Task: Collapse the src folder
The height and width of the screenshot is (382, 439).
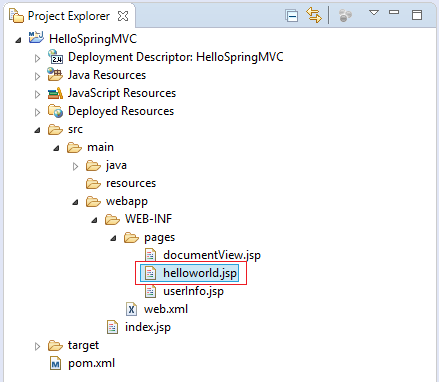Action: (37, 130)
